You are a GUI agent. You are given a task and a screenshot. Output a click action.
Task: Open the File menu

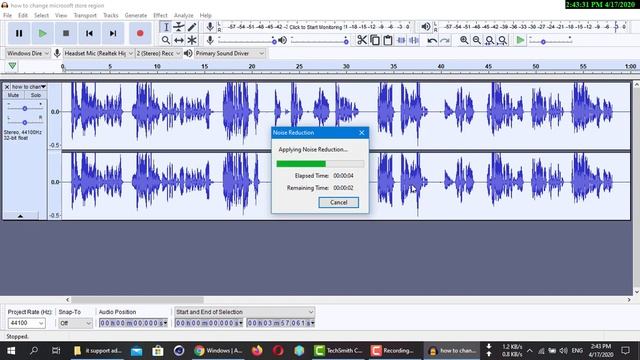(7, 16)
